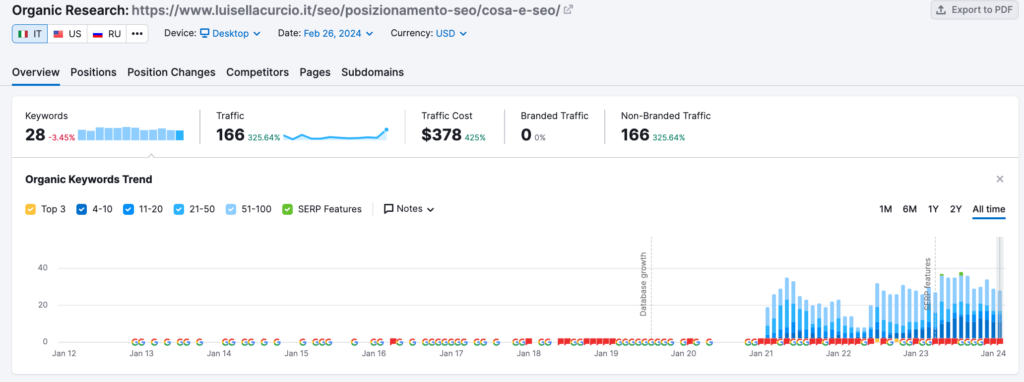Toggle the 4-10 positions checkbox
The image size is (1024, 382).
(x=82, y=210)
